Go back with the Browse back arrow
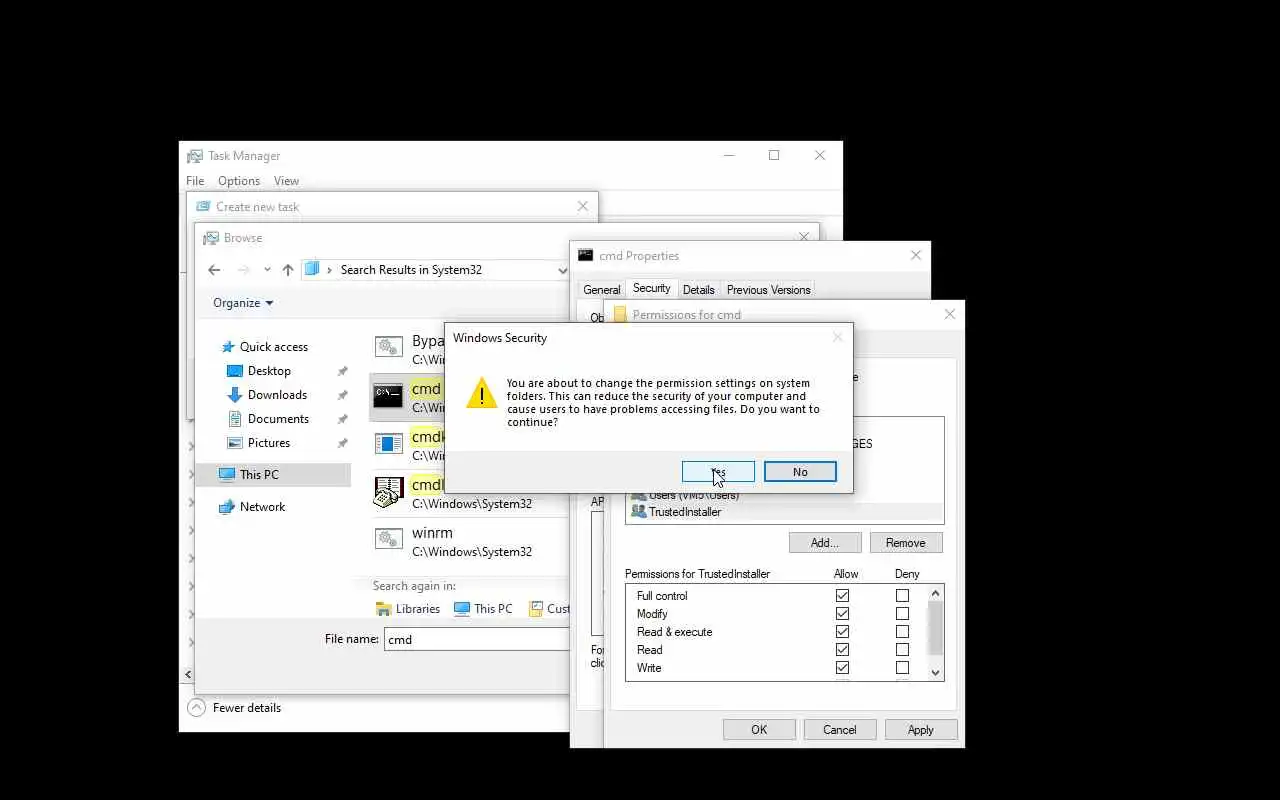Image resolution: width=1280 pixels, height=800 pixels. (x=214, y=270)
